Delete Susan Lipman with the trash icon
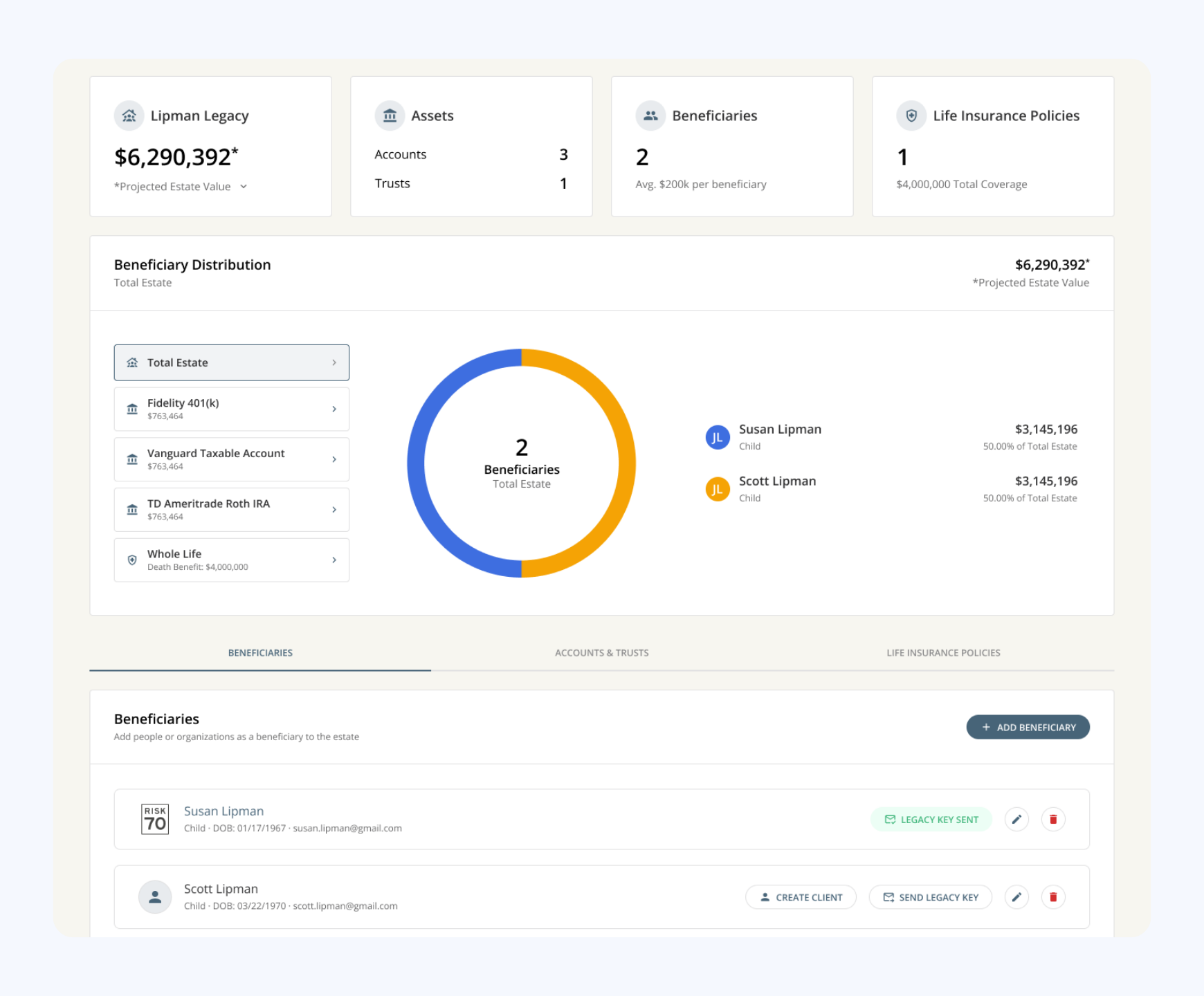This screenshot has width=1204, height=996. (x=1053, y=820)
